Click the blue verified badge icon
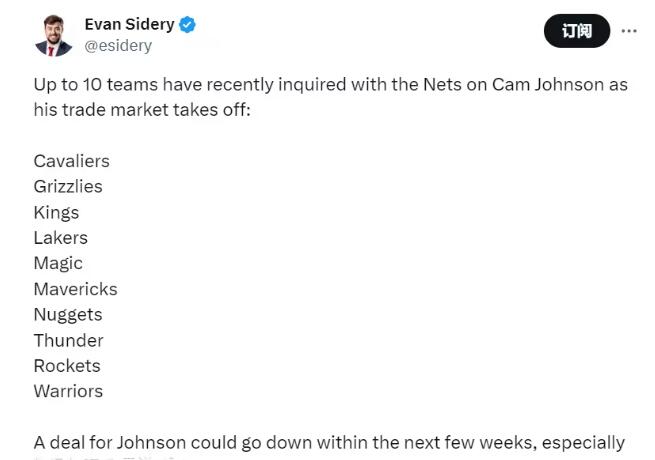 [x=187, y=25]
